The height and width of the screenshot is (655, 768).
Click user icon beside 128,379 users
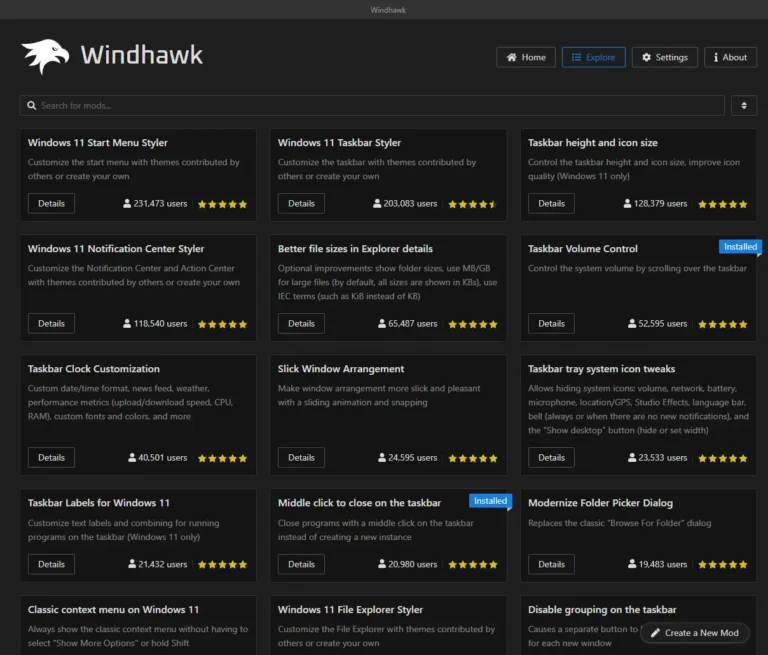pyautogui.click(x=627, y=203)
